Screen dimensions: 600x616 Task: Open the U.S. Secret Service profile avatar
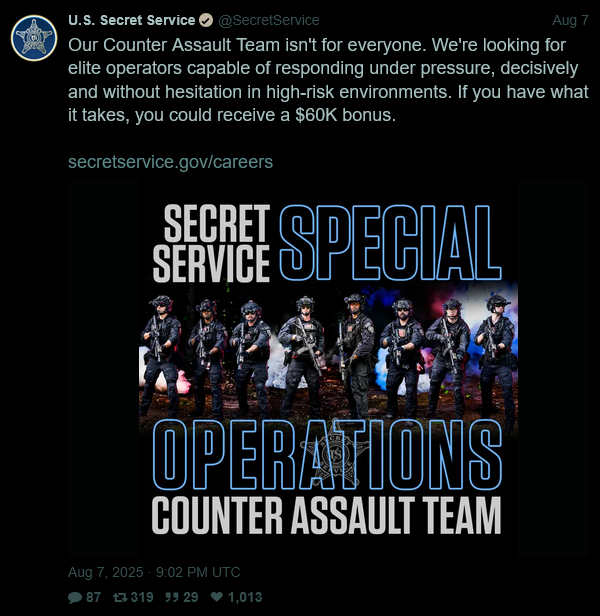click(34, 38)
